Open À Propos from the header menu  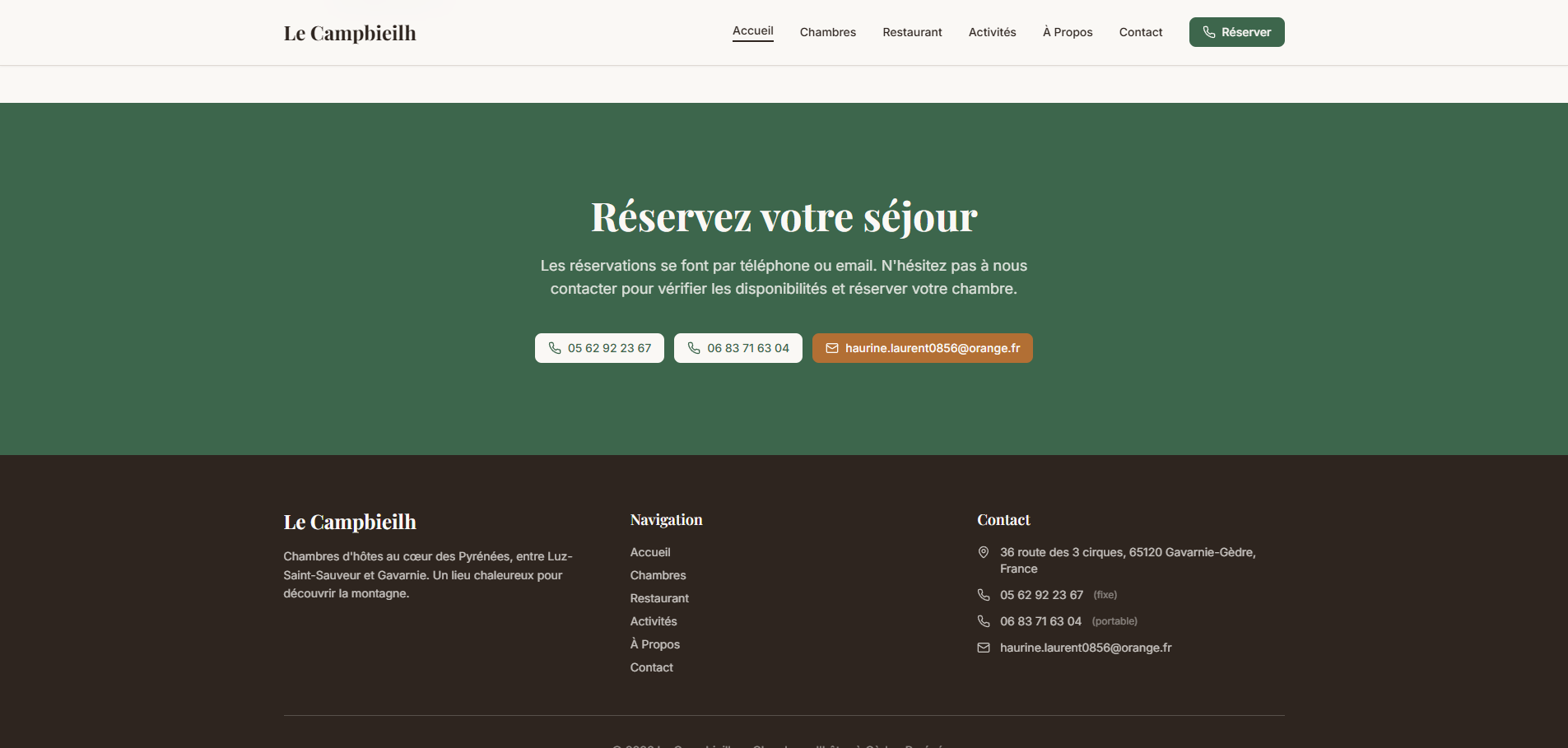point(1068,32)
